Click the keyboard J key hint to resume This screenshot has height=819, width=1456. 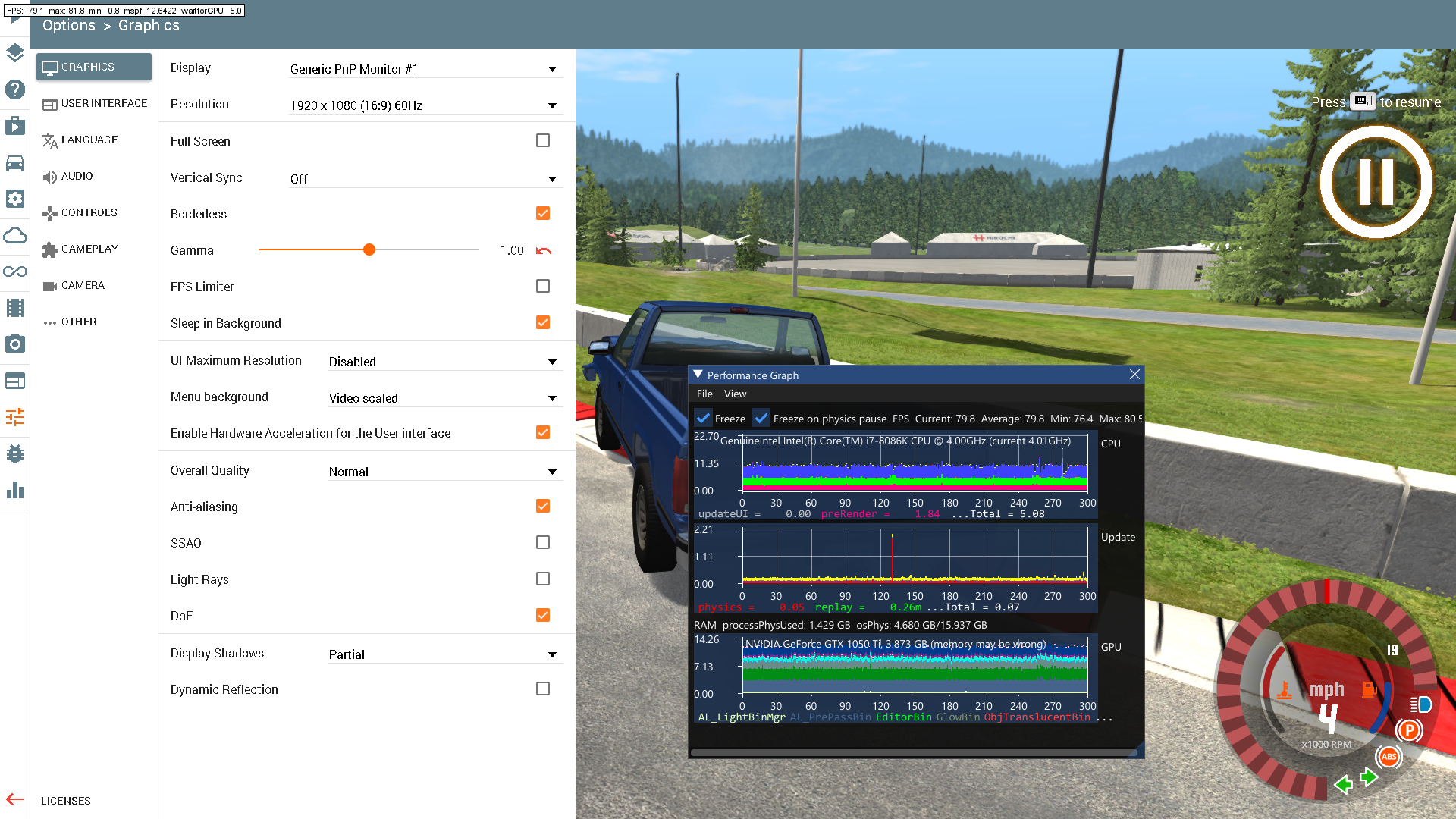(x=1363, y=101)
